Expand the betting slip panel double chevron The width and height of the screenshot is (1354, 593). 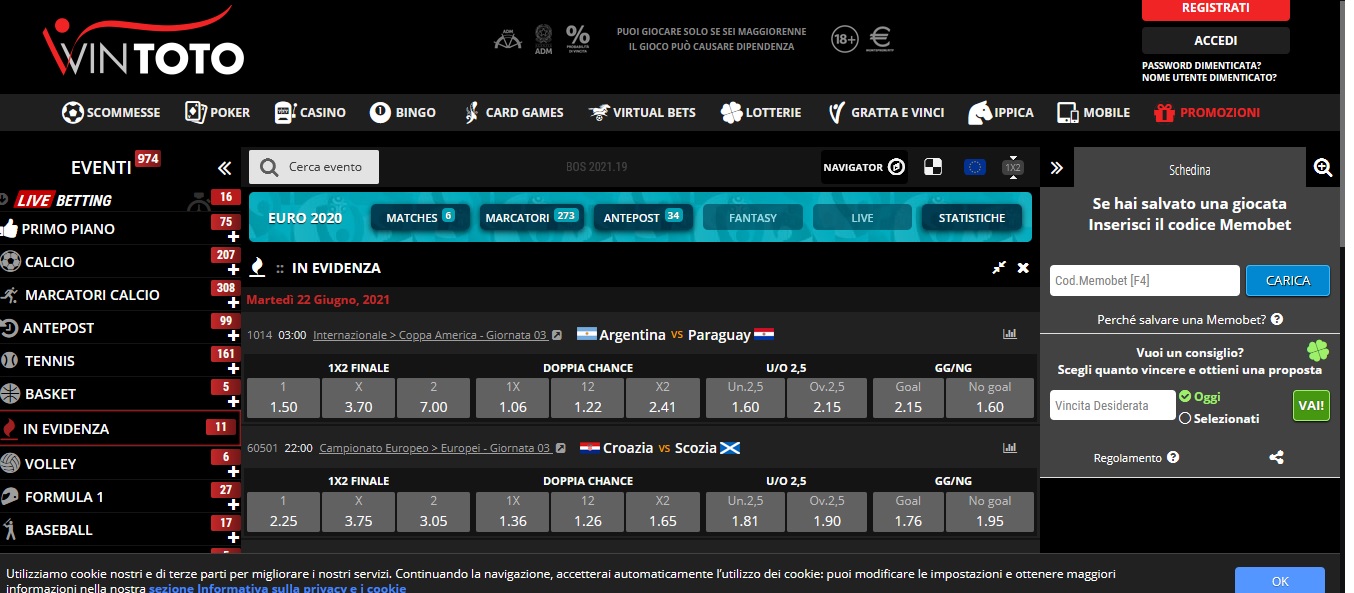tap(1056, 169)
